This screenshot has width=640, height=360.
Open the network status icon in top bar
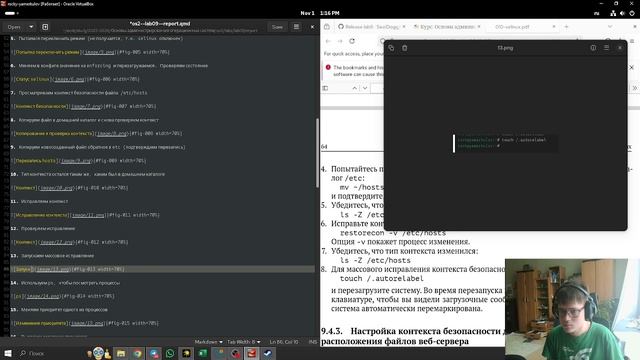click(x=613, y=13)
